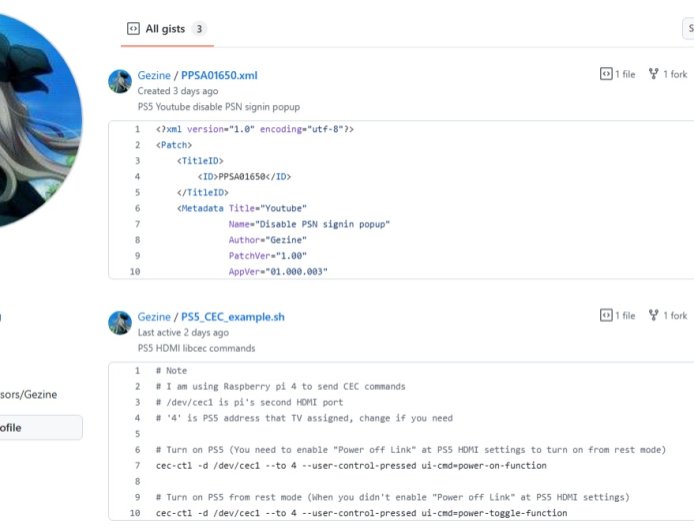Screen dimensions: 694x532
Task: Click file icon for PPSA01650.xml gist
Action: tap(606, 74)
